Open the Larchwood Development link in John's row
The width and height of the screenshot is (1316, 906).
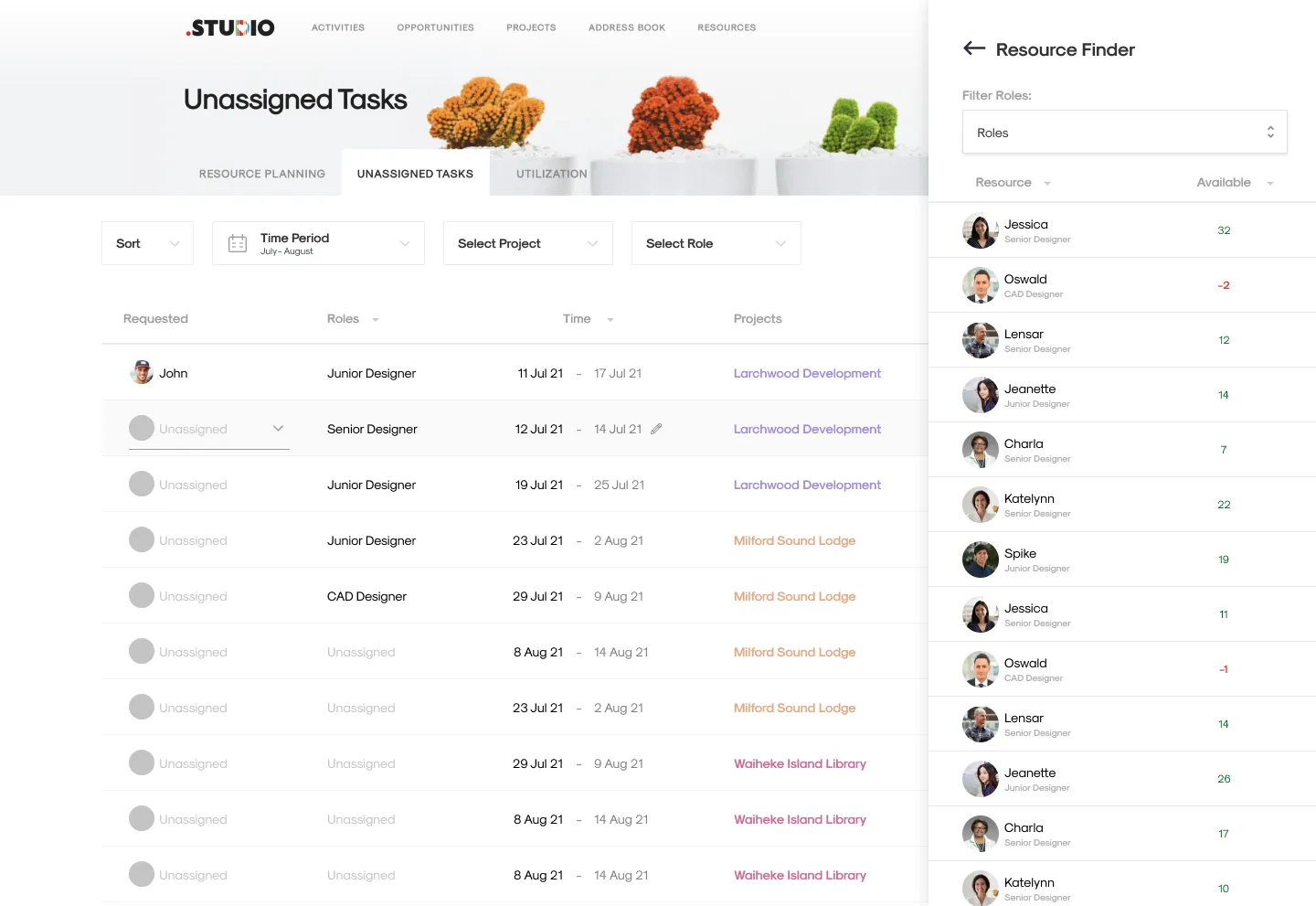[807, 373]
